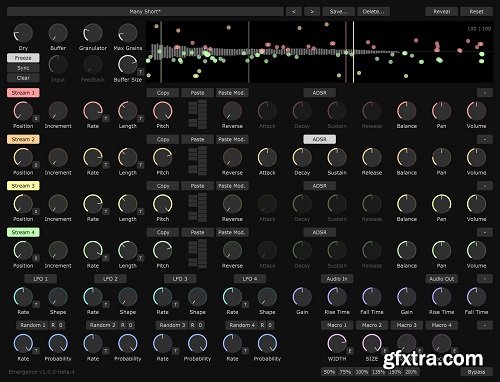Go to previous preset with < button
This screenshot has height=382, width=500.
click(294, 12)
